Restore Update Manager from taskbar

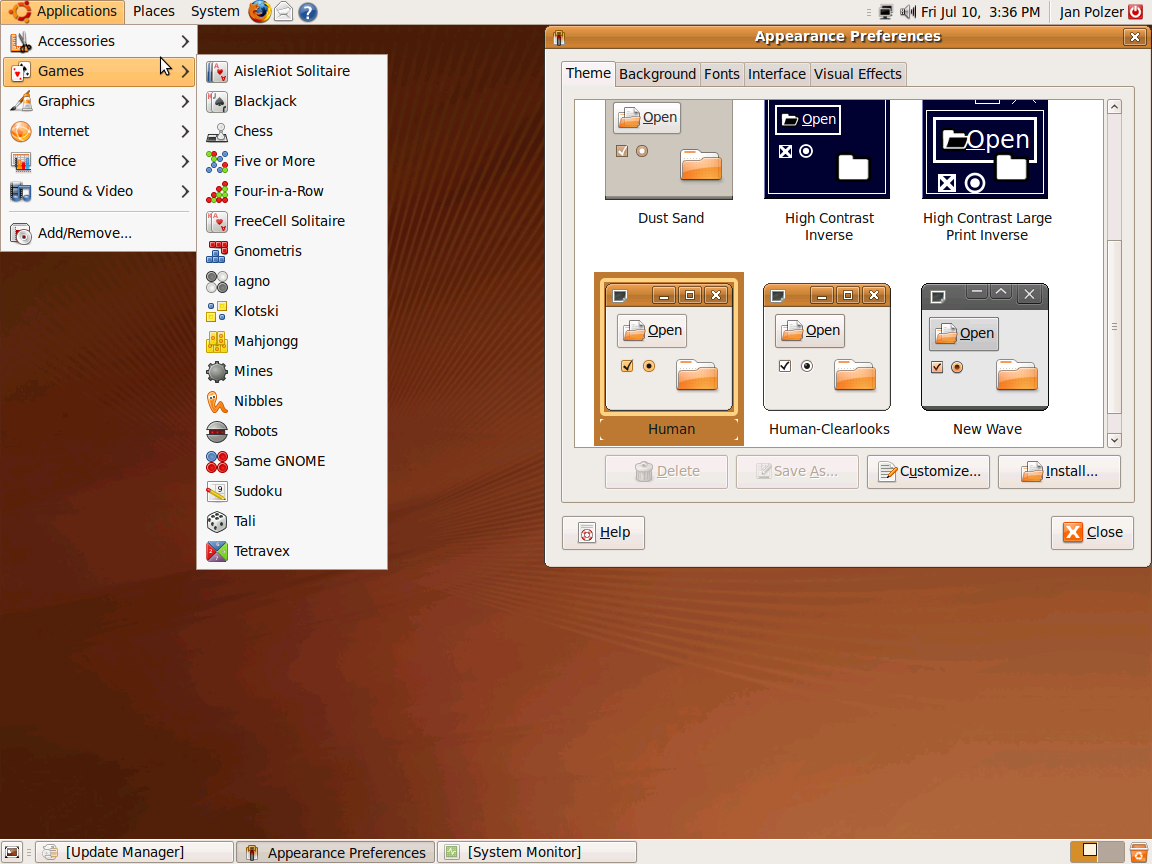pos(134,852)
